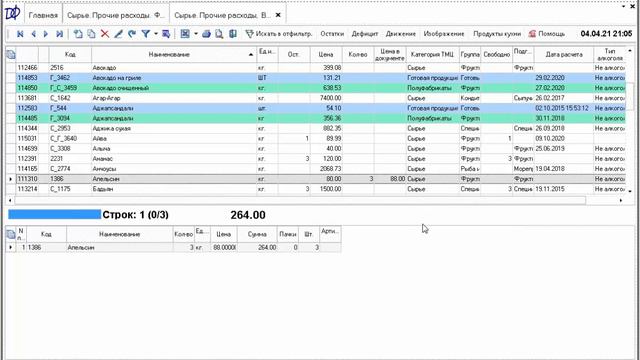Click the grid layout icon in toolbar
Screen dimensions: 640x360
tap(185, 34)
